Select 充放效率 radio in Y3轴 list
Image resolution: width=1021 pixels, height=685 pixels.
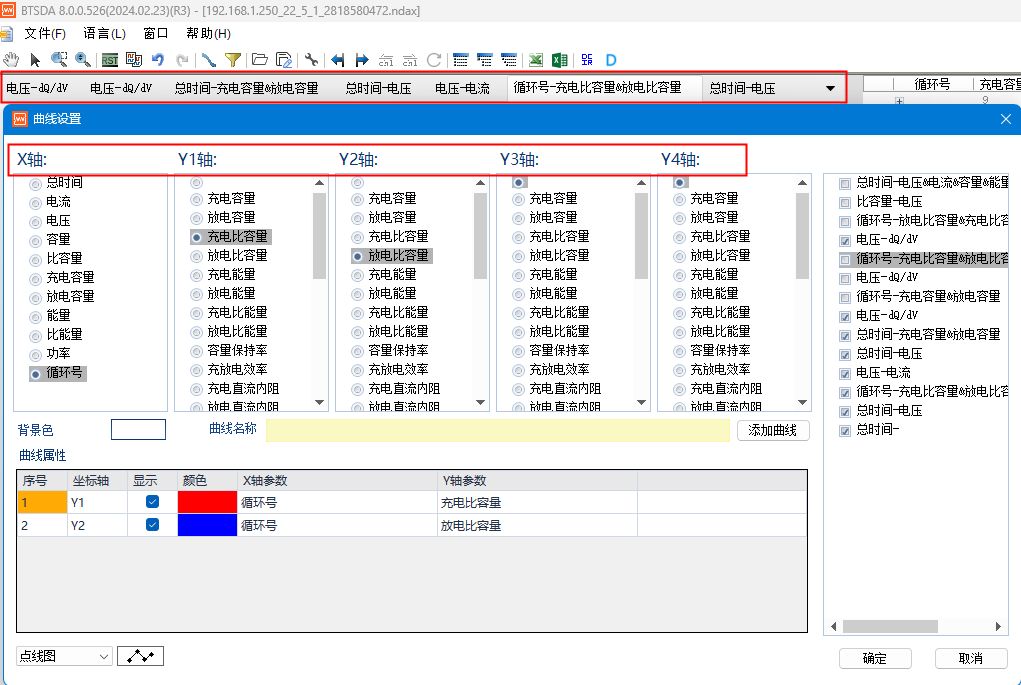(518, 370)
